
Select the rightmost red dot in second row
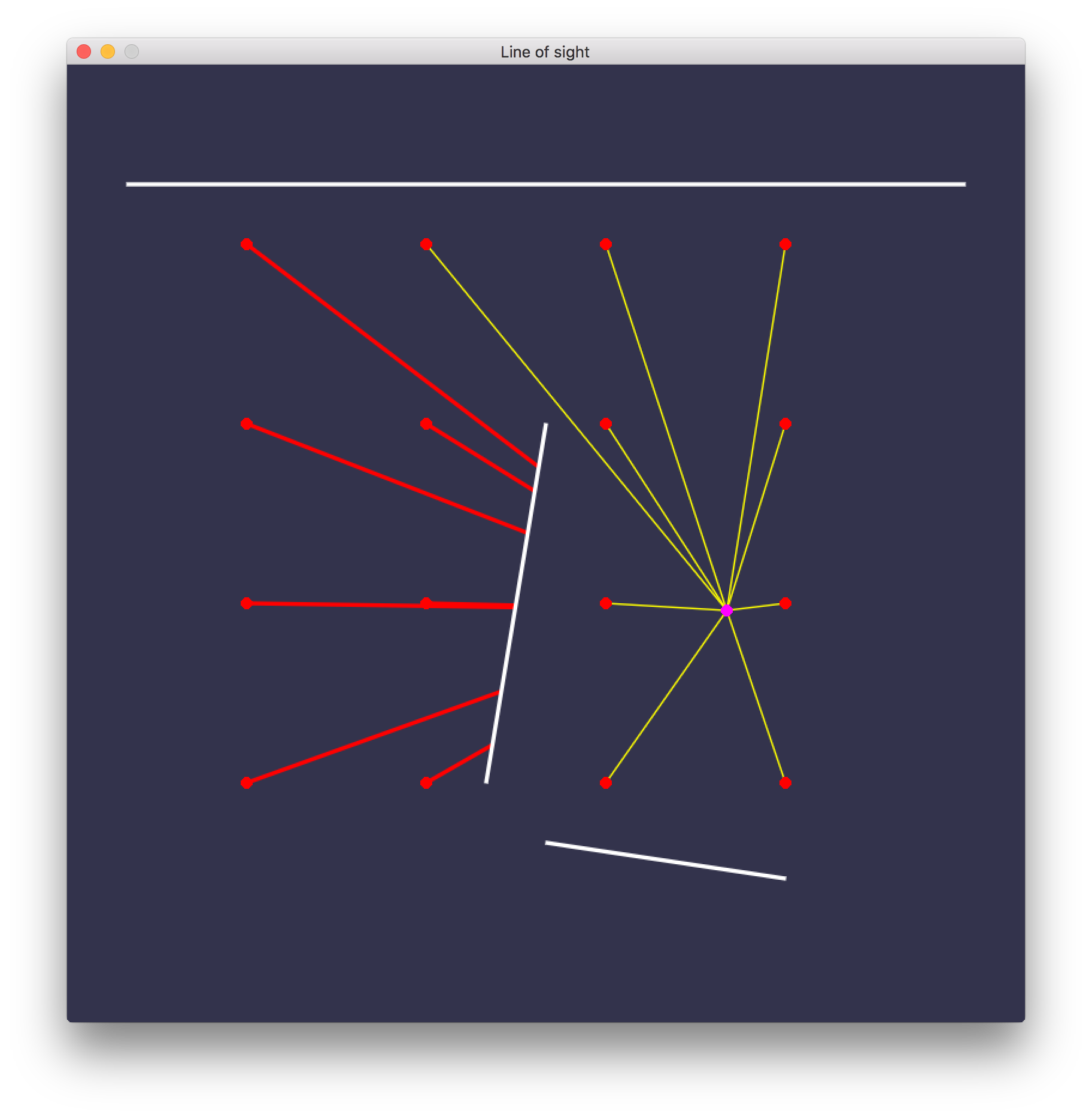click(x=785, y=424)
